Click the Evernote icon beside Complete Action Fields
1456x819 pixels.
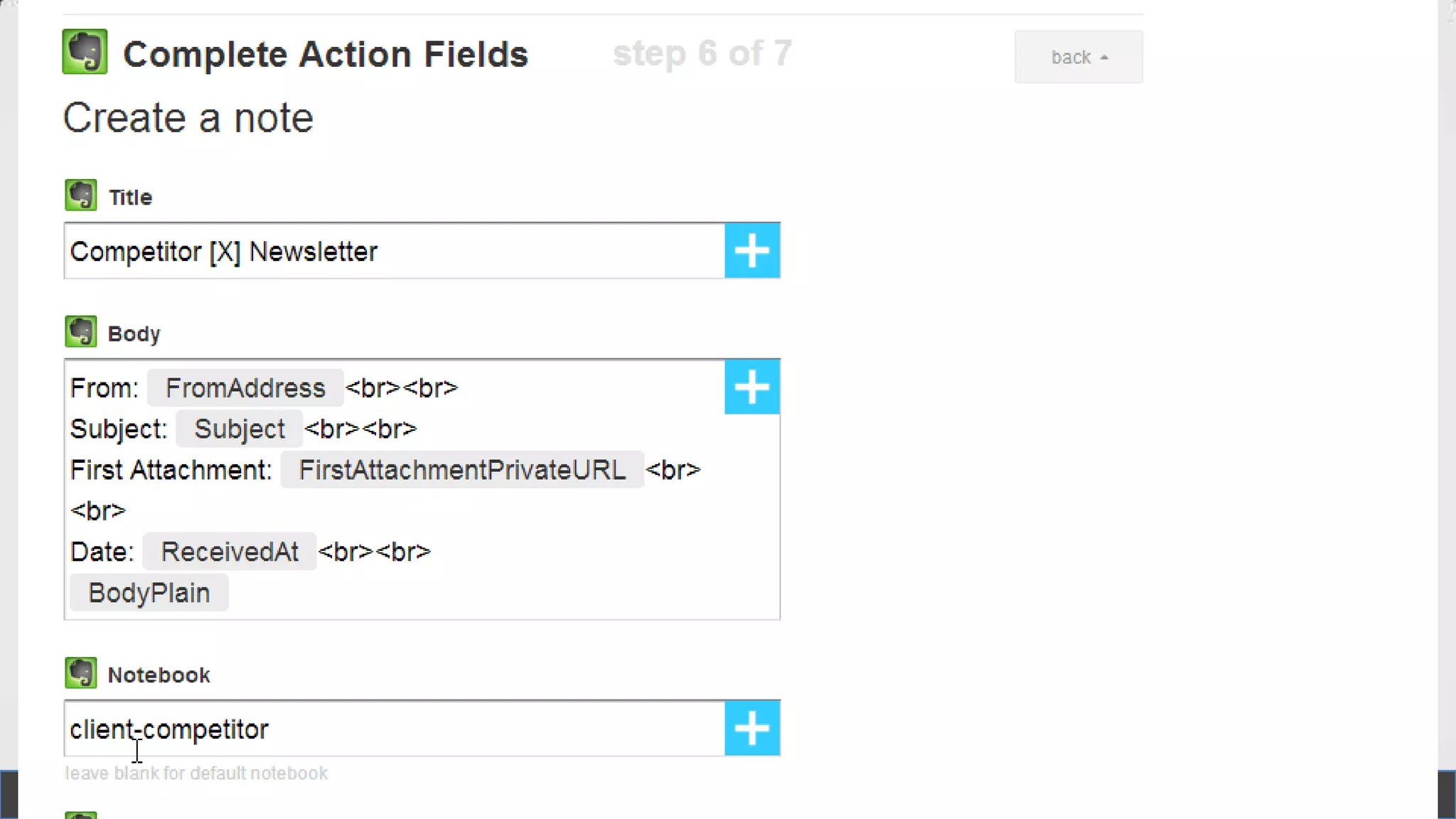click(x=85, y=52)
